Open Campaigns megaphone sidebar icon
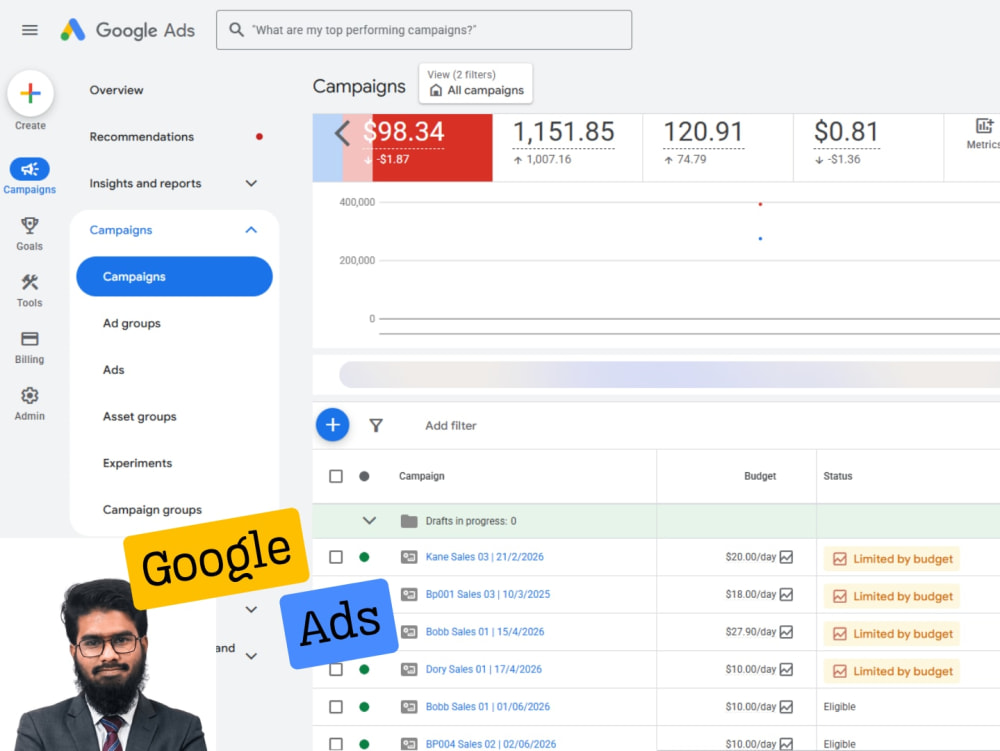The image size is (1000, 751). [29, 169]
